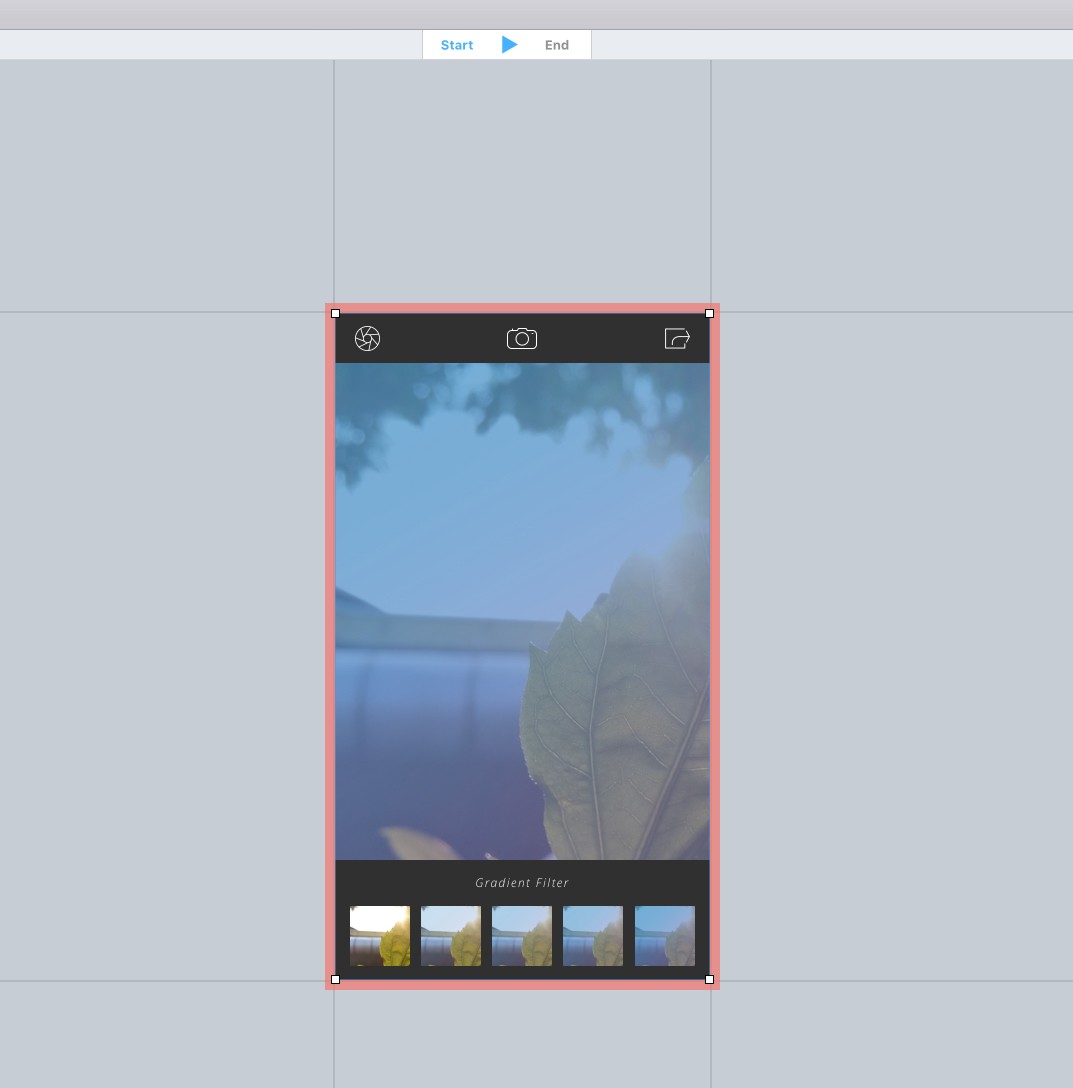Choose the middle filter thumbnail

[x=522, y=936]
